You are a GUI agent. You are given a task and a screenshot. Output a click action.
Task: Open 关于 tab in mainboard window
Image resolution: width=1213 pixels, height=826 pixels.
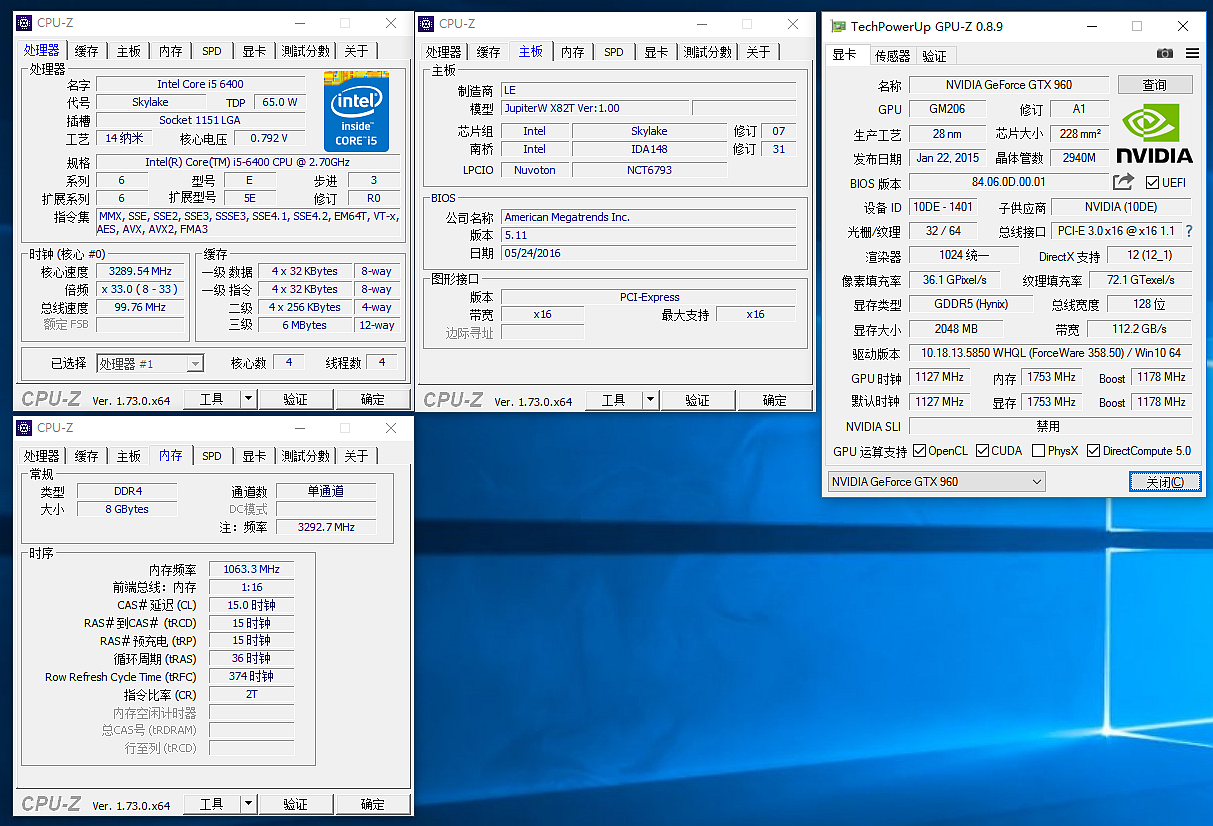(758, 52)
